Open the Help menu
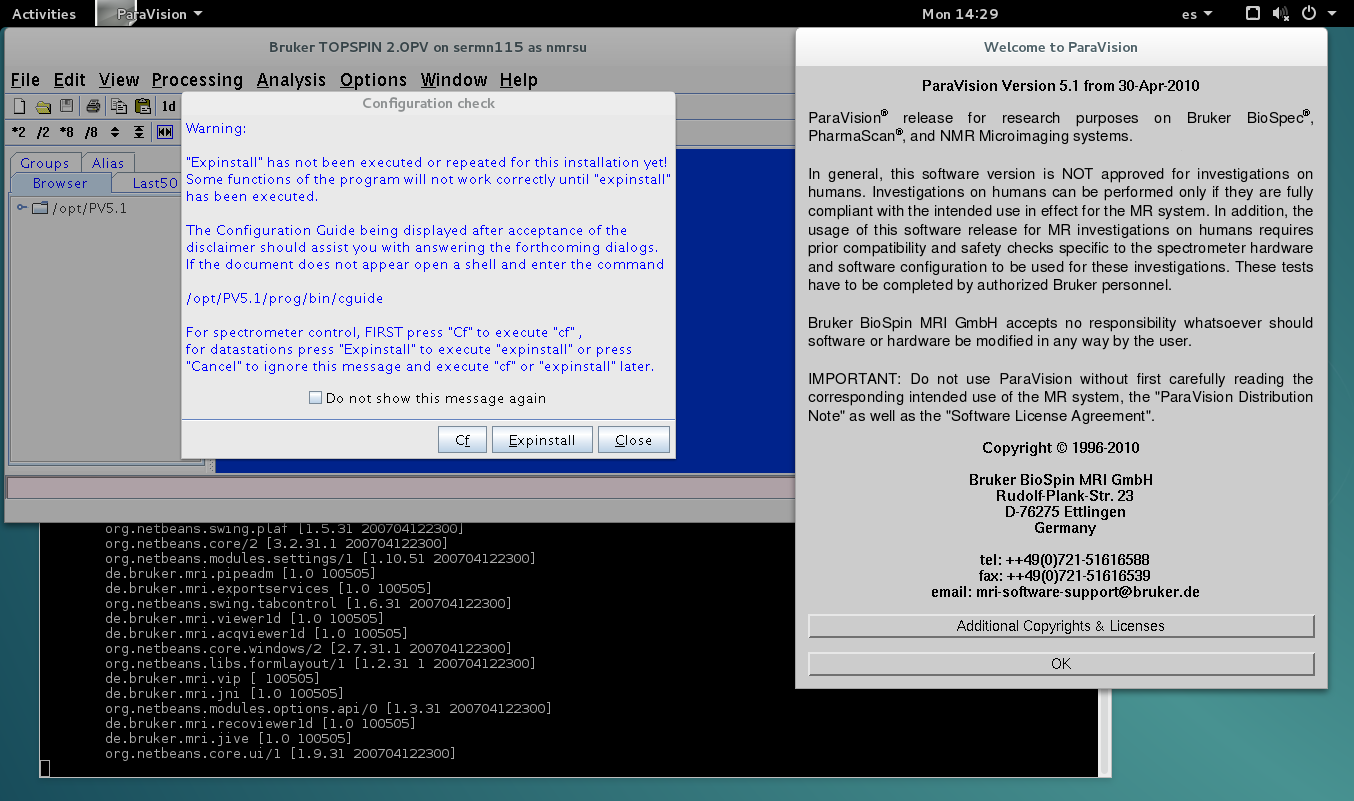 tap(519, 80)
